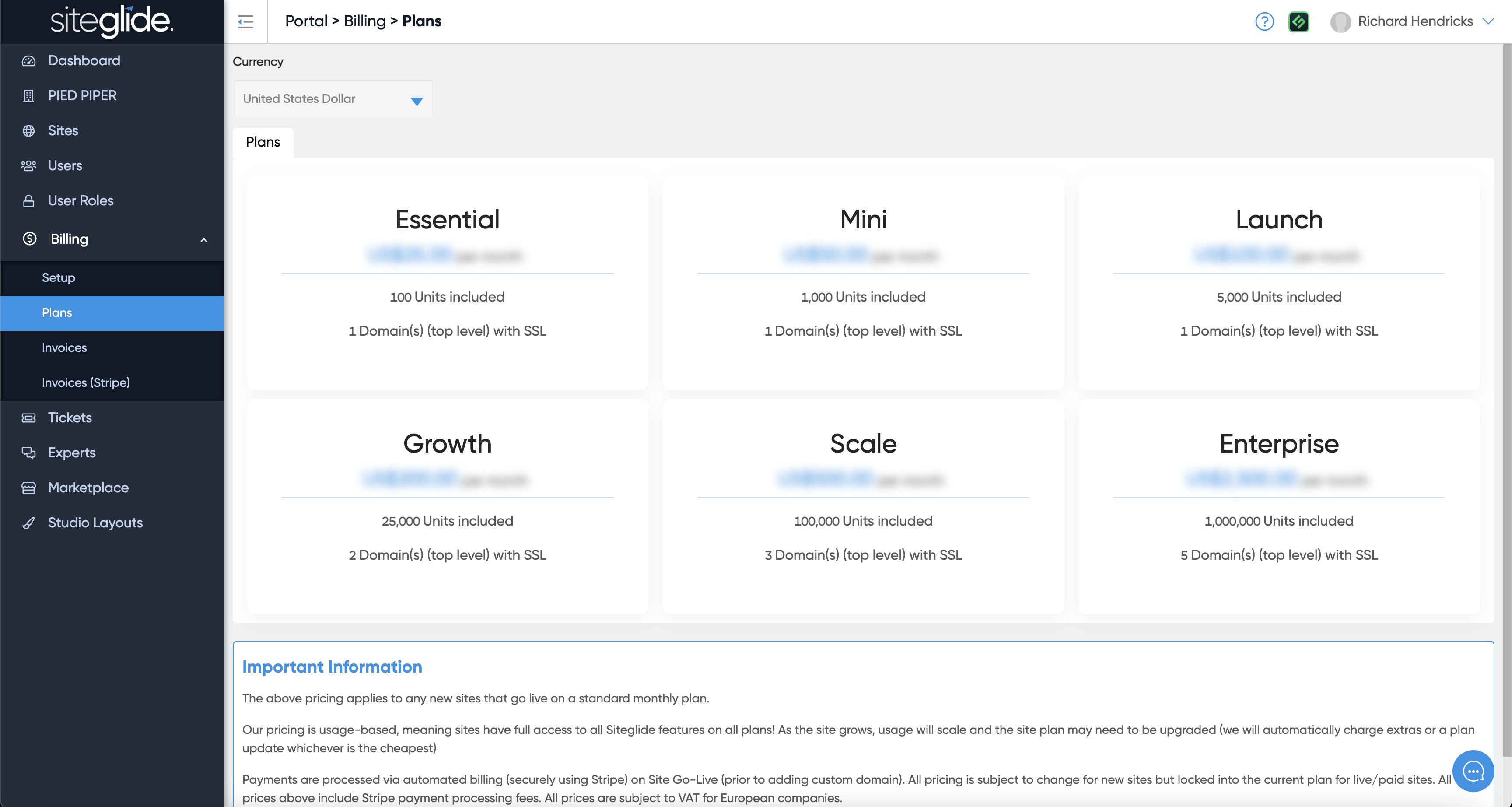
Task: Click Billing in the breadcrumb
Action: [x=364, y=21]
